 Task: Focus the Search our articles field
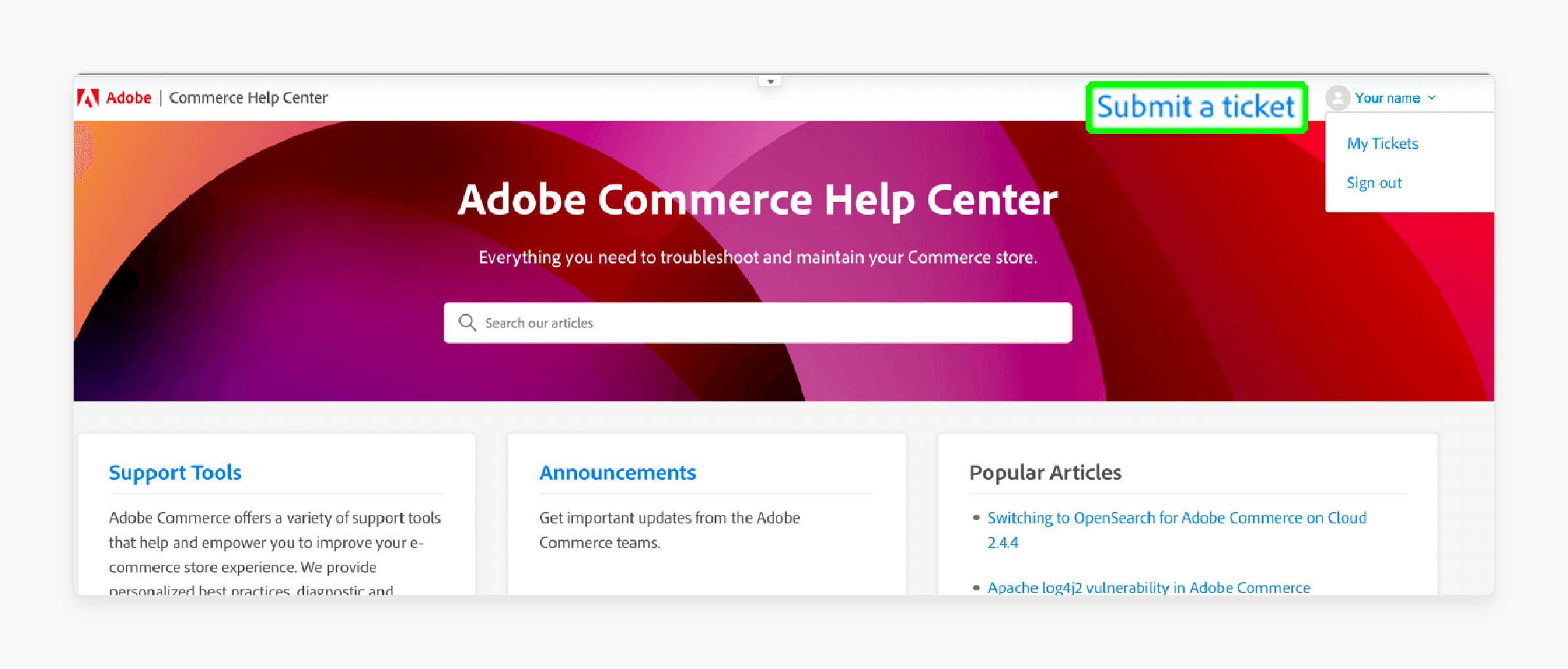(x=757, y=322)
